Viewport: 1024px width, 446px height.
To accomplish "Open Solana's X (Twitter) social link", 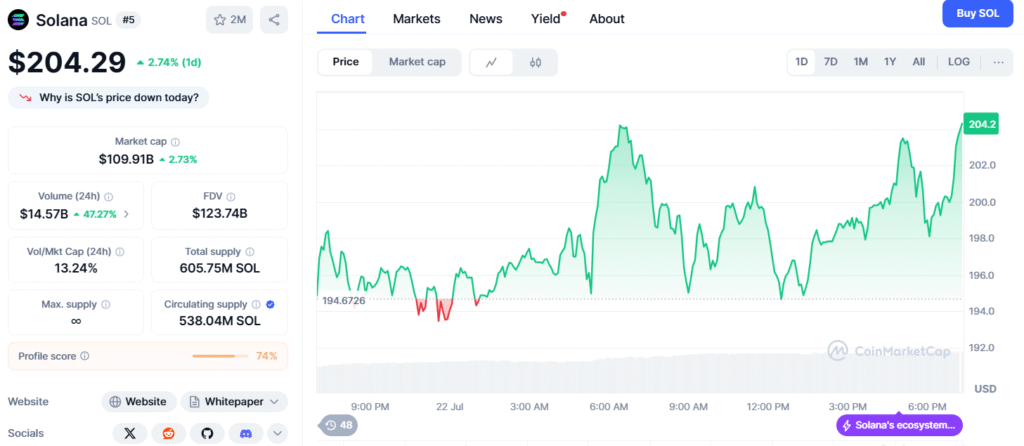I will (129, 433).
